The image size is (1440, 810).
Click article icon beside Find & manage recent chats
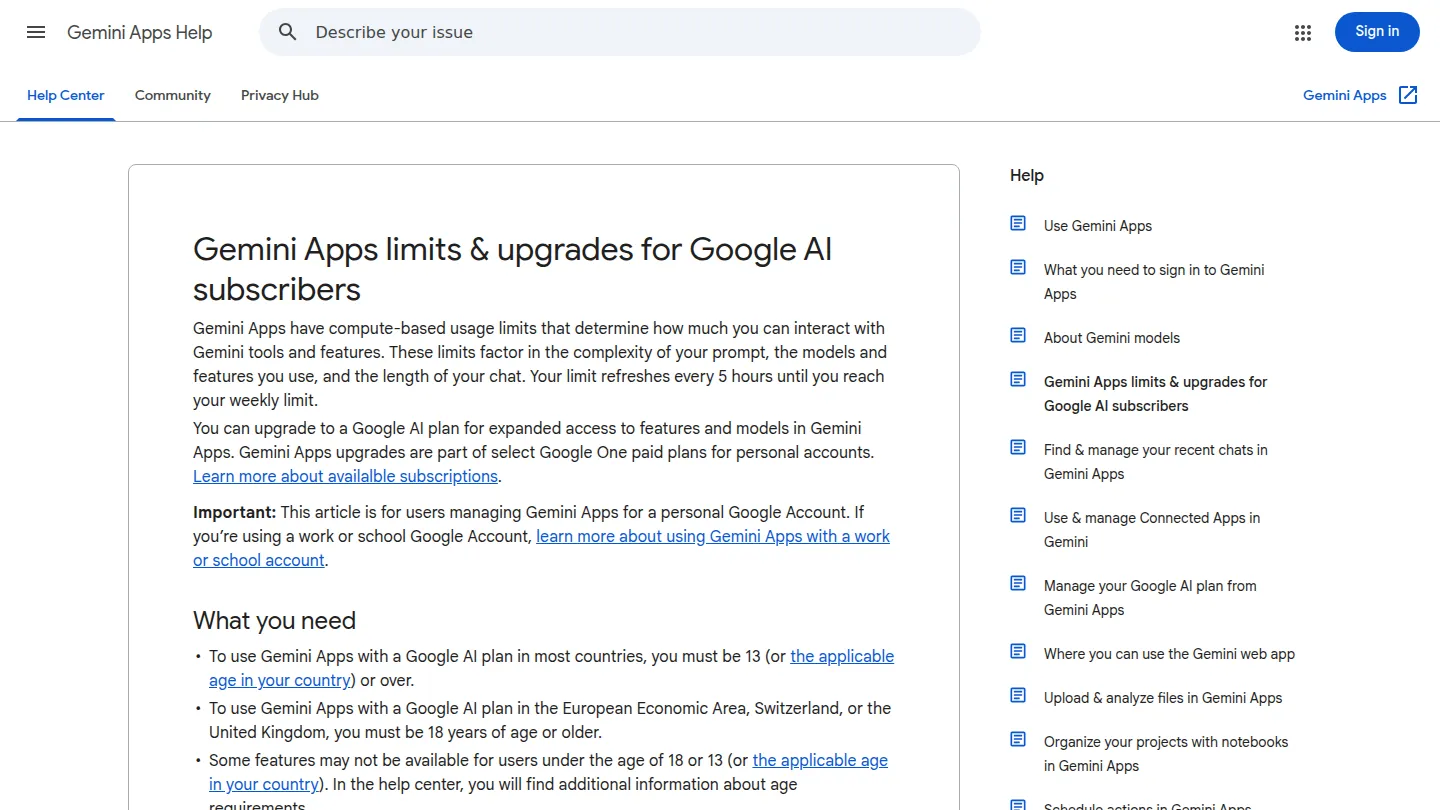tap(1018, 447)
